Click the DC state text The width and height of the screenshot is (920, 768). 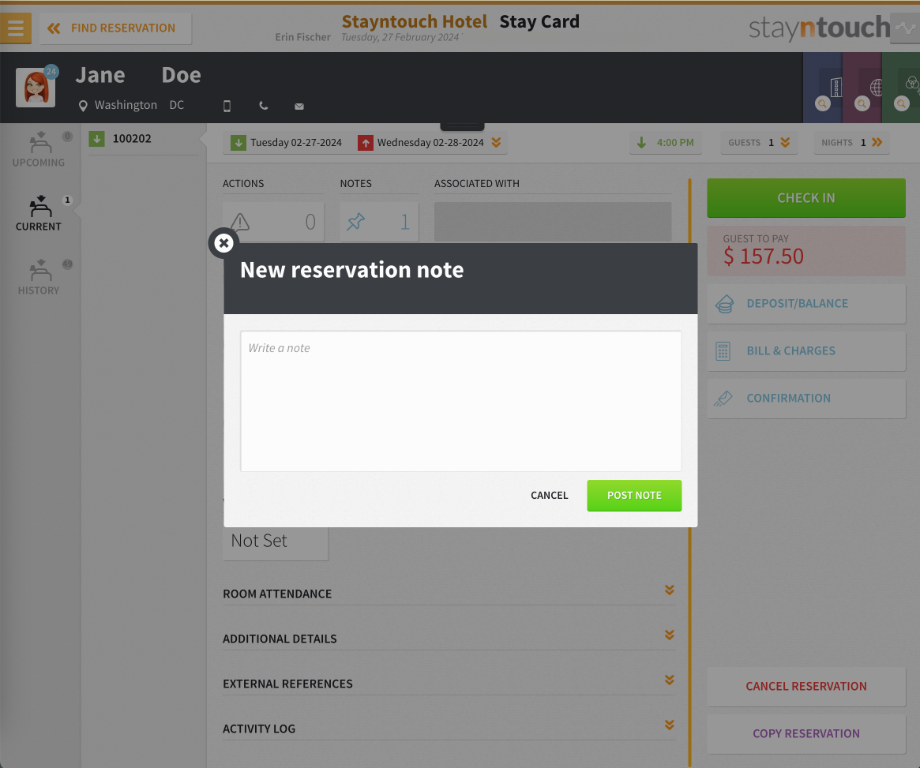[177, 105]
